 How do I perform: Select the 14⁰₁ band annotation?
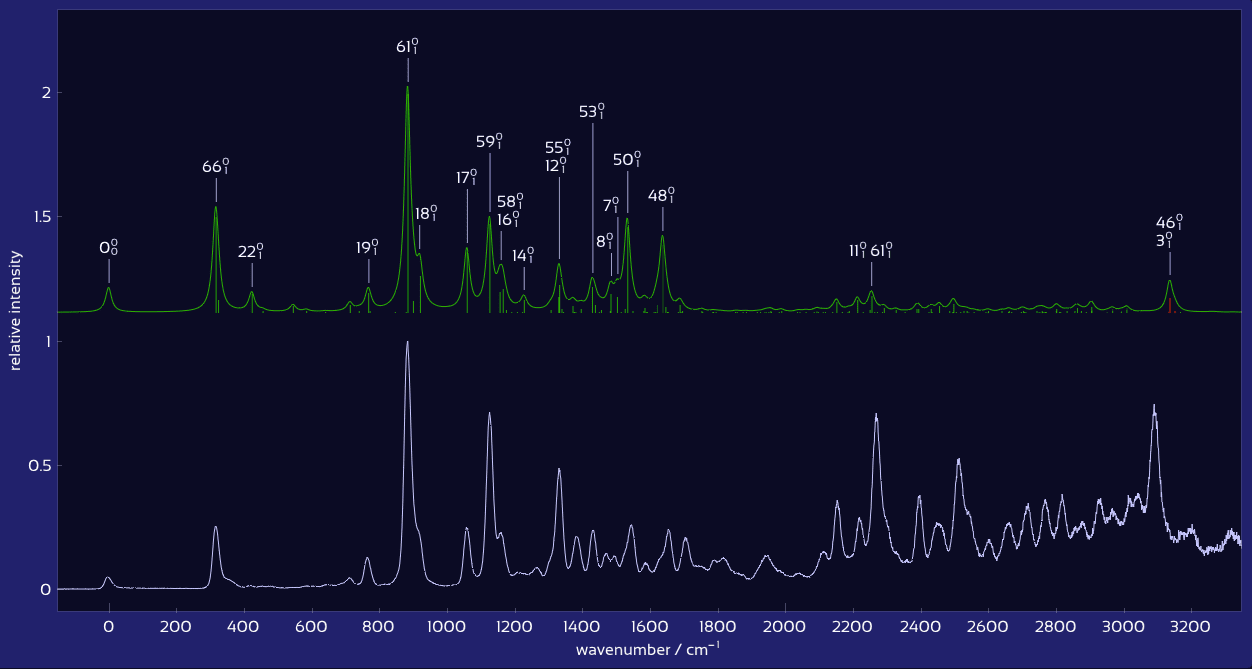(522, 256)
